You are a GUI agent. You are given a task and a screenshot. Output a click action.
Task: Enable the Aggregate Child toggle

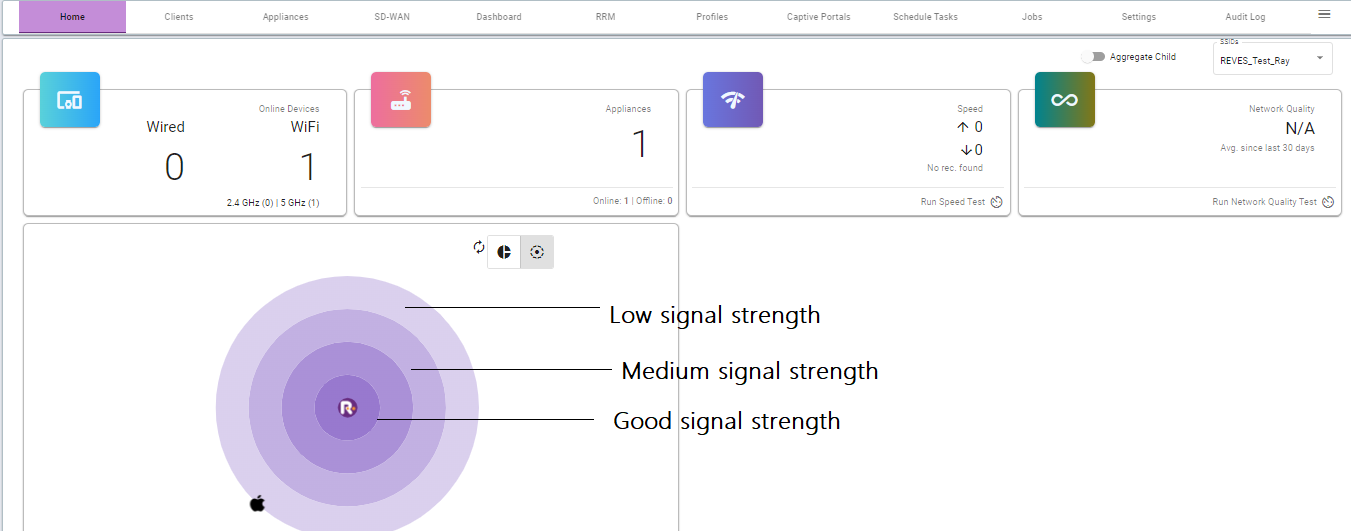(1092, 57)
